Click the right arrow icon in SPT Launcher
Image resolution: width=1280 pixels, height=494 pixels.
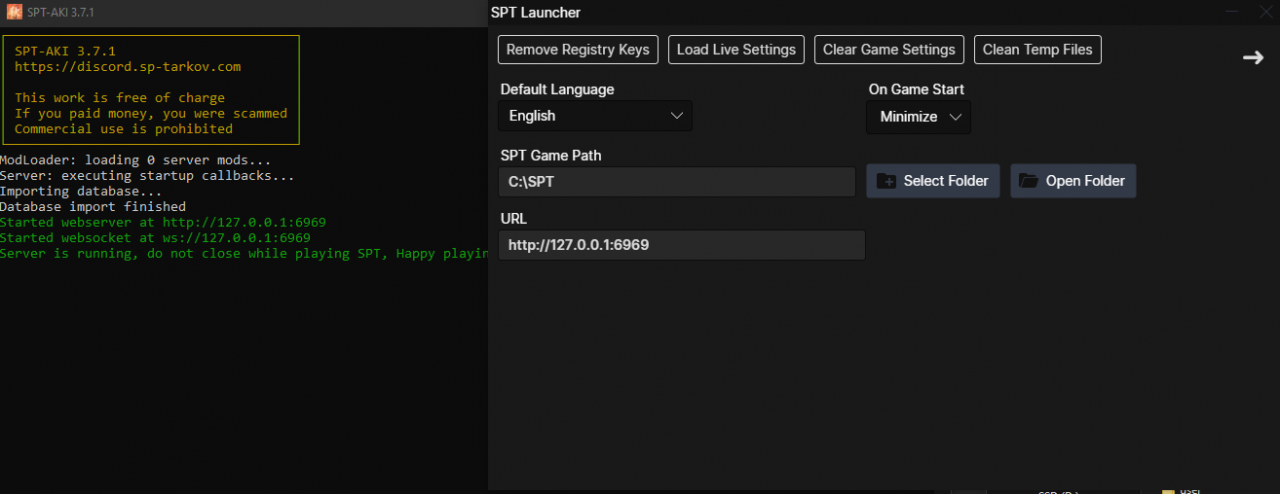(x=1253, y=57)
